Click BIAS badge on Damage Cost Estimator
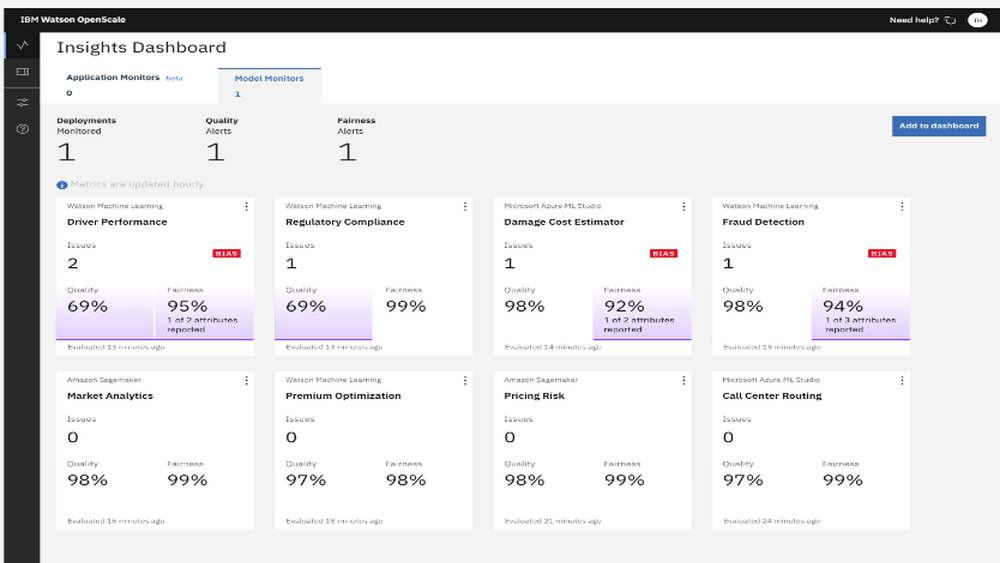Viewport: 1000px width, 563px height. click(663, 254)
